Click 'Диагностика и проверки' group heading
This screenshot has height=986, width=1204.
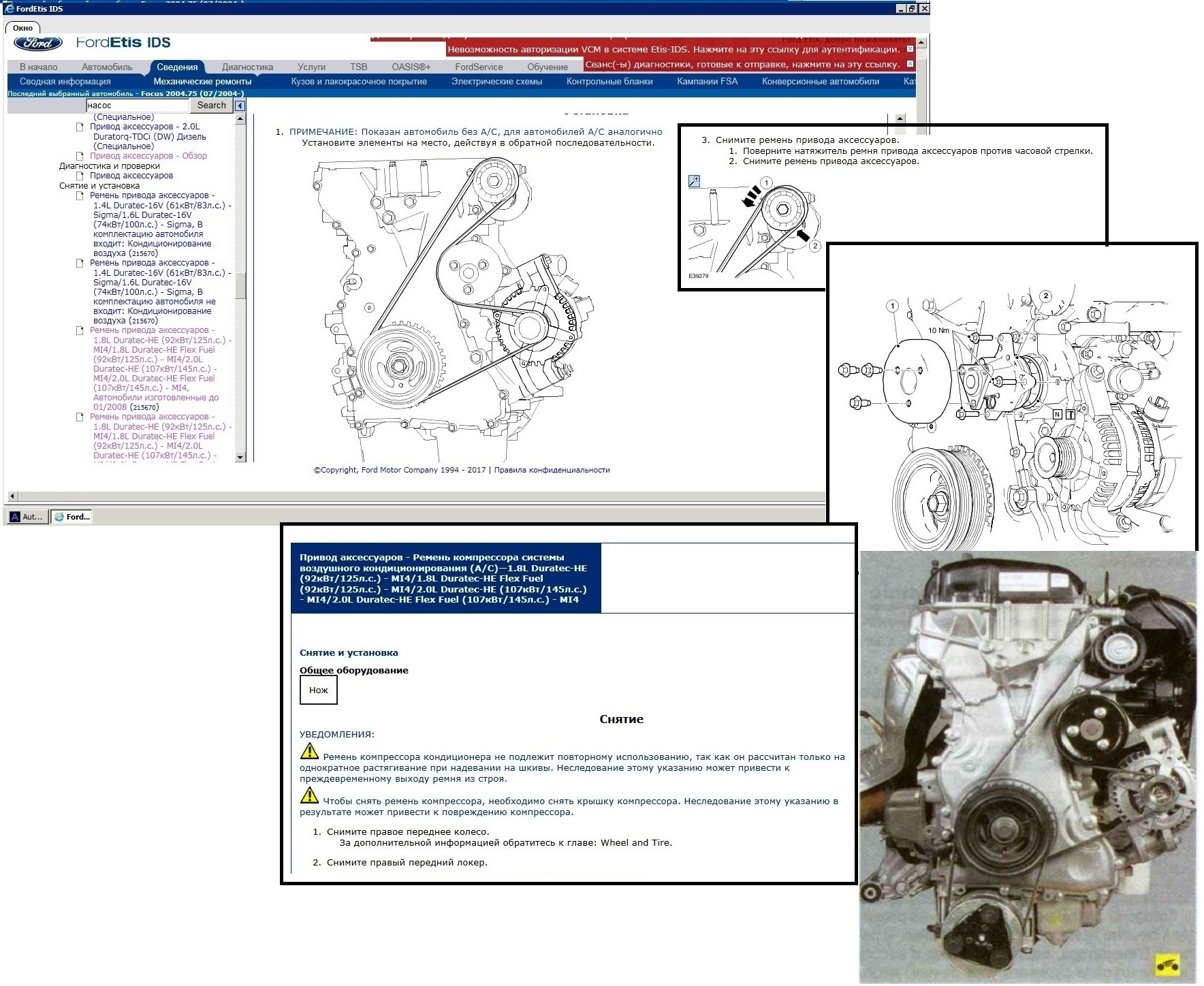pyautogui.click(x=110, y=166)
